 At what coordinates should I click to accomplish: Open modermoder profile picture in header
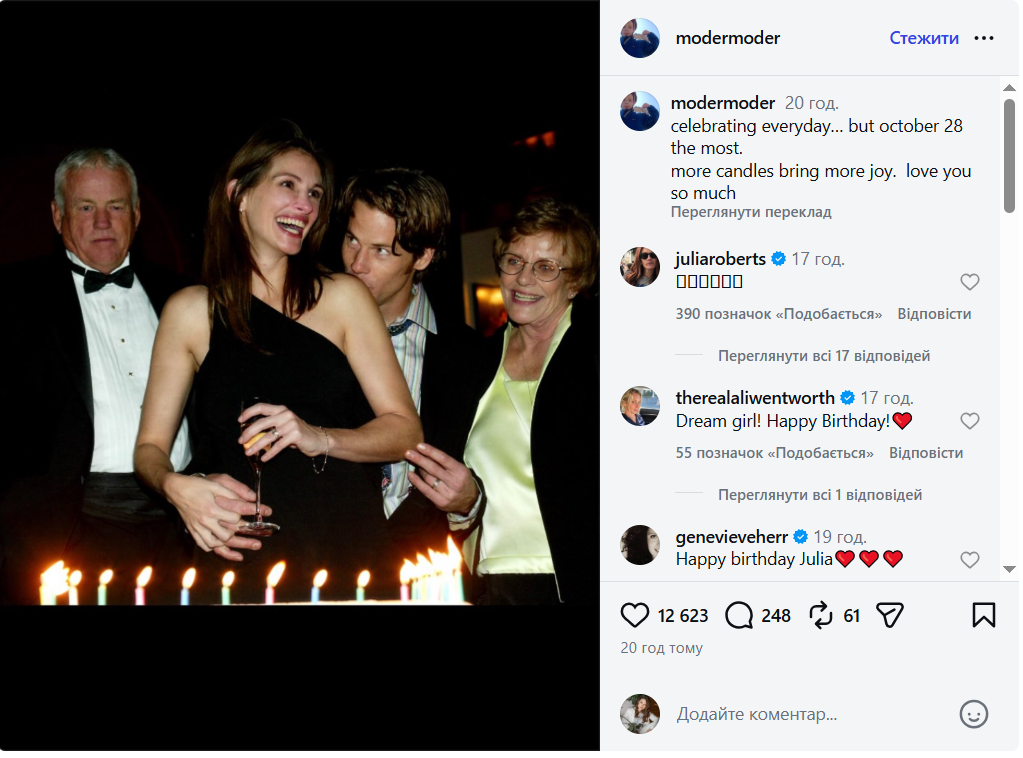coord(639,38)
